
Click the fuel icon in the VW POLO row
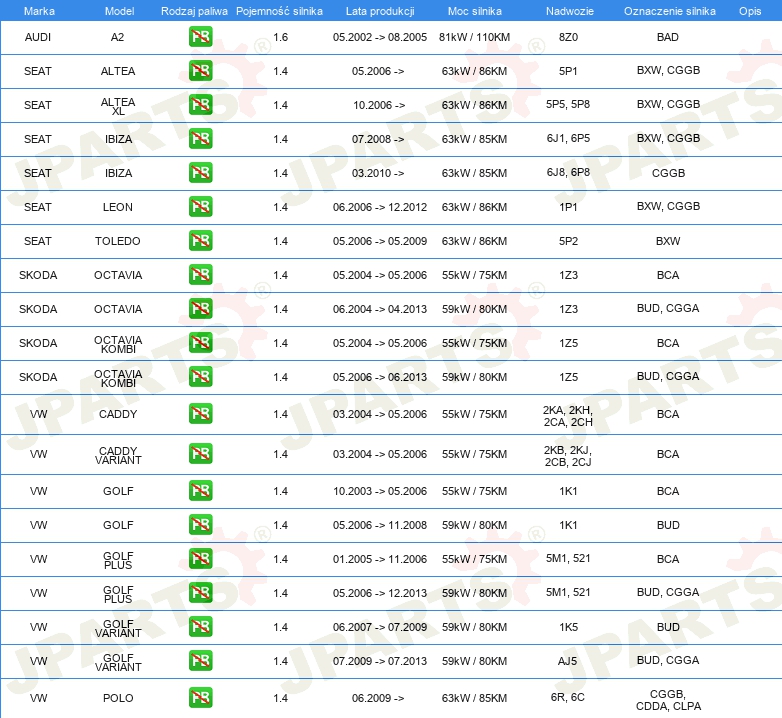point(200,698)
